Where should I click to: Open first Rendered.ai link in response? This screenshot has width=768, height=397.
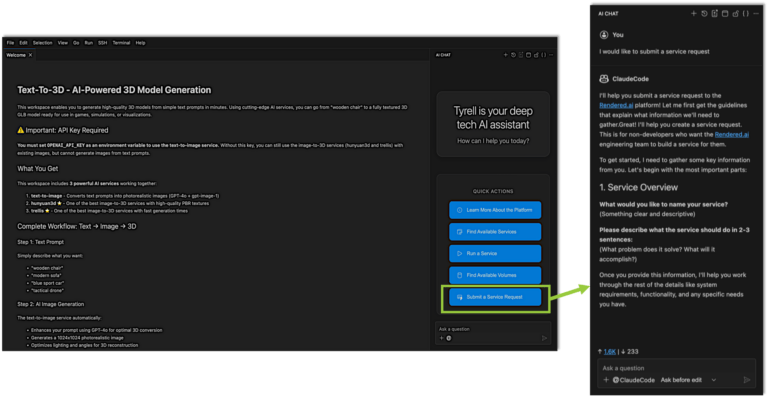point(616,105)
